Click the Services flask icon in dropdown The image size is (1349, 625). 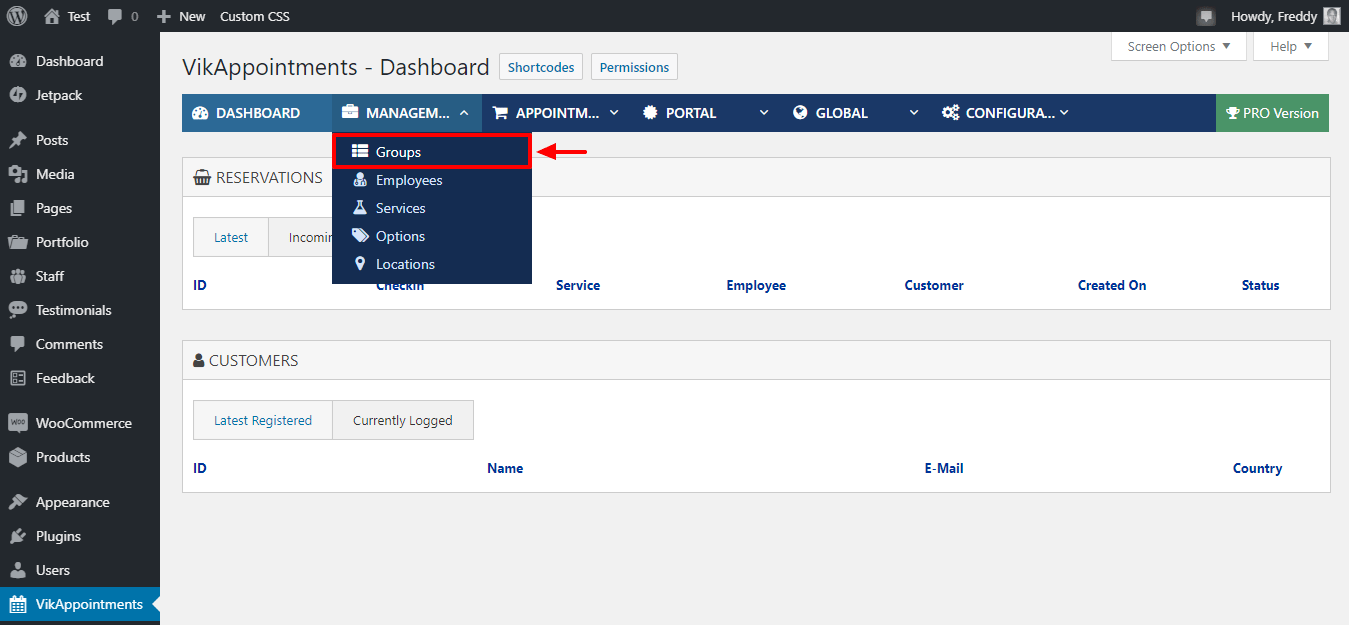tap(360, 208)
